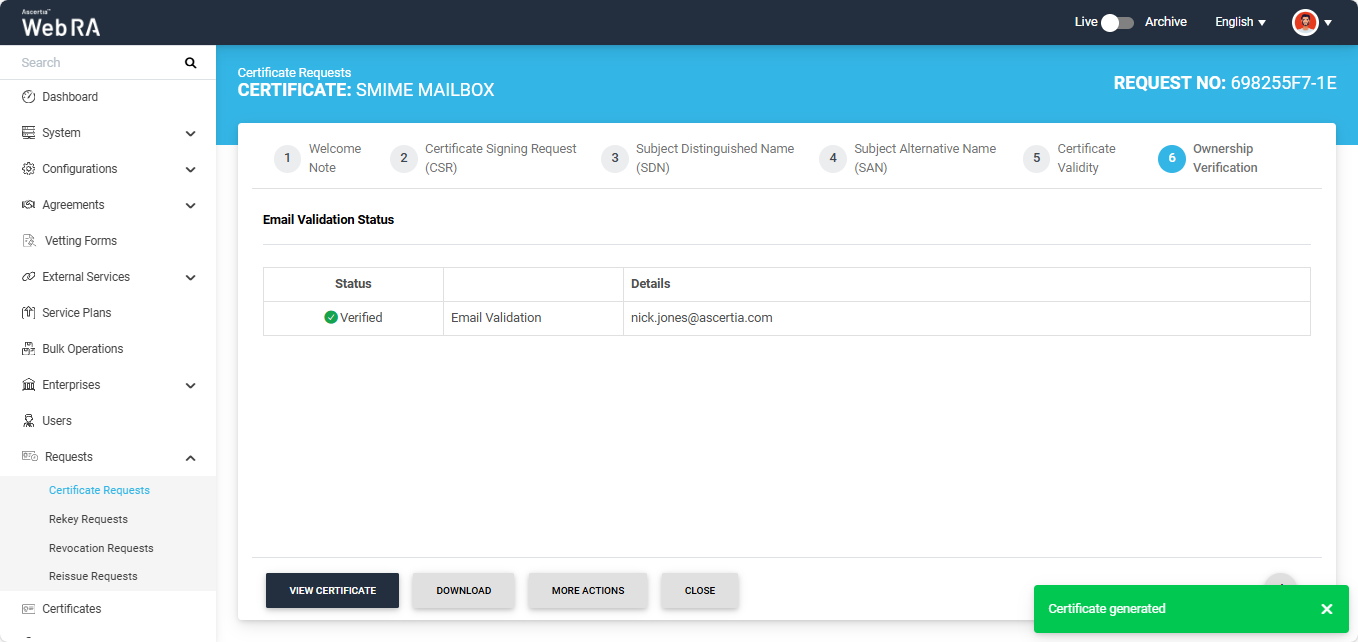Viewport: 1358px width, 642px height.
Task: Click the Download button
Action: (x=463, y=590)
